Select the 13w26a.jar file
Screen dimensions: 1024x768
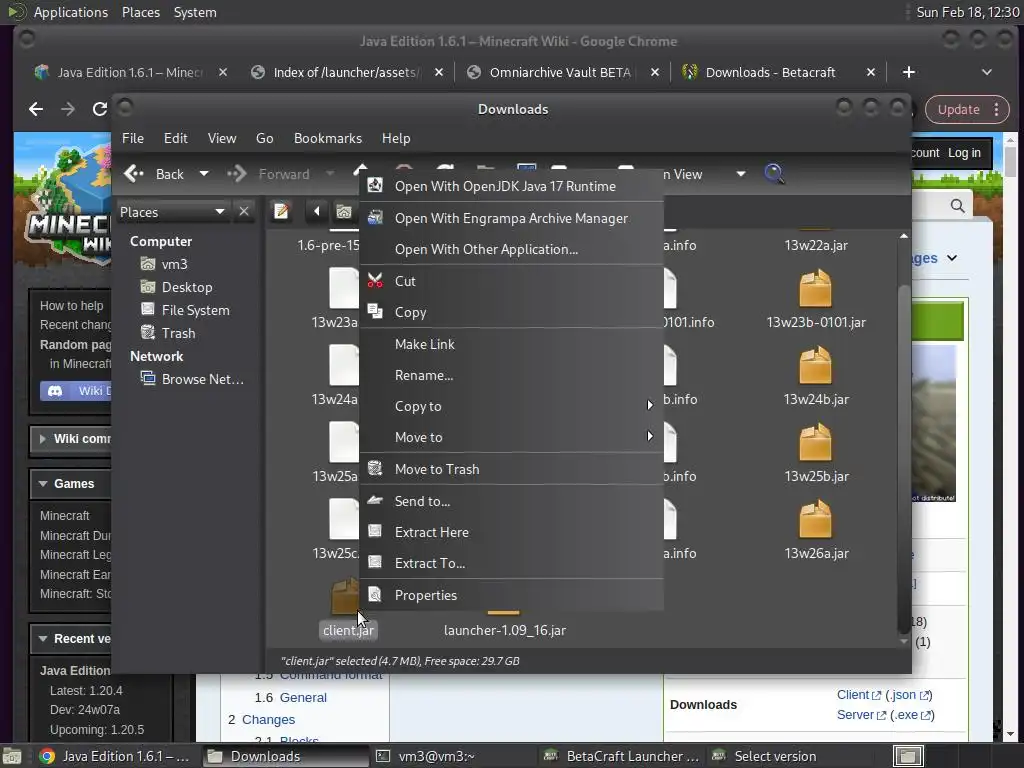[x=816, y=531]
